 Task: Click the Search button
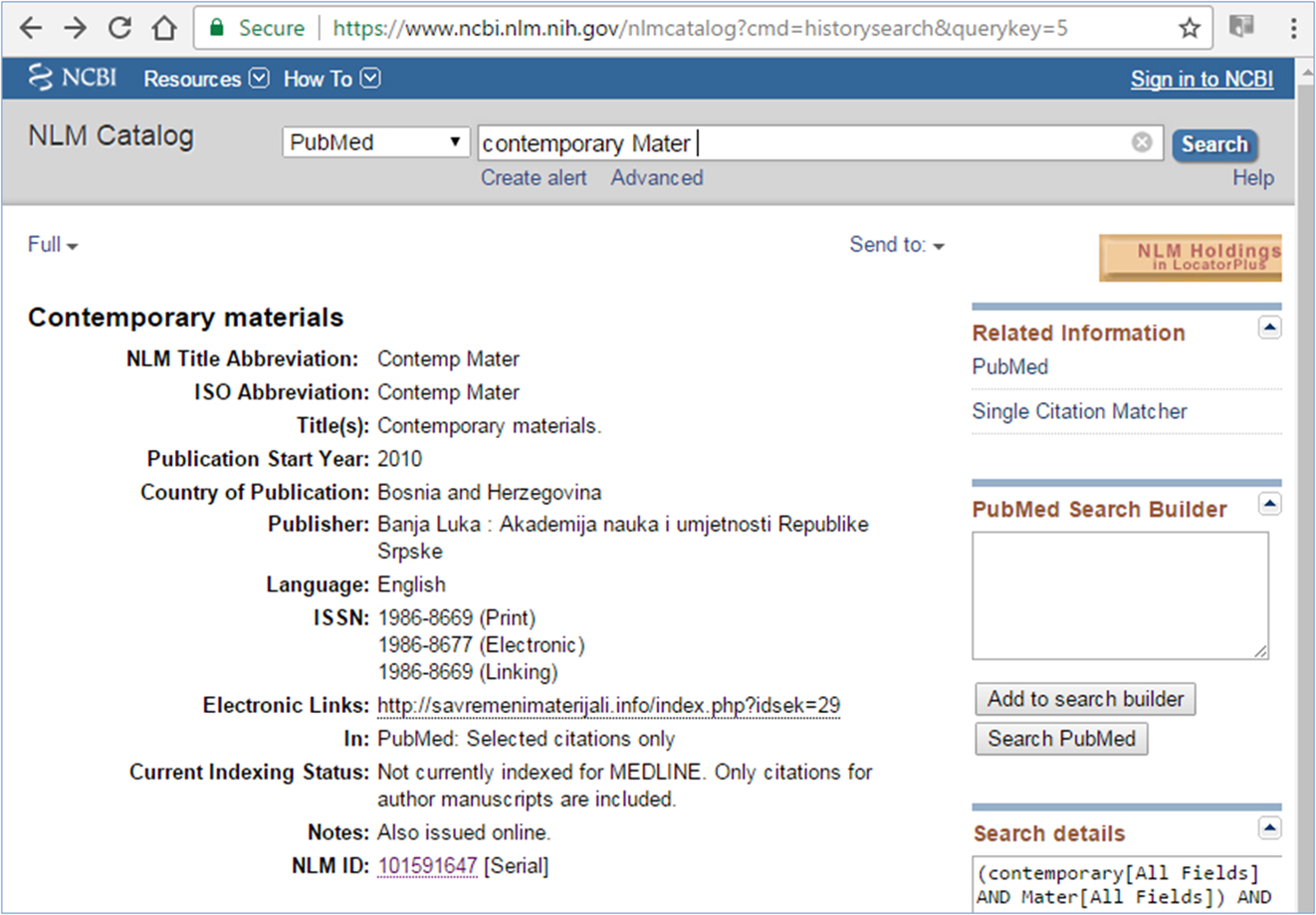[1214, 144]
